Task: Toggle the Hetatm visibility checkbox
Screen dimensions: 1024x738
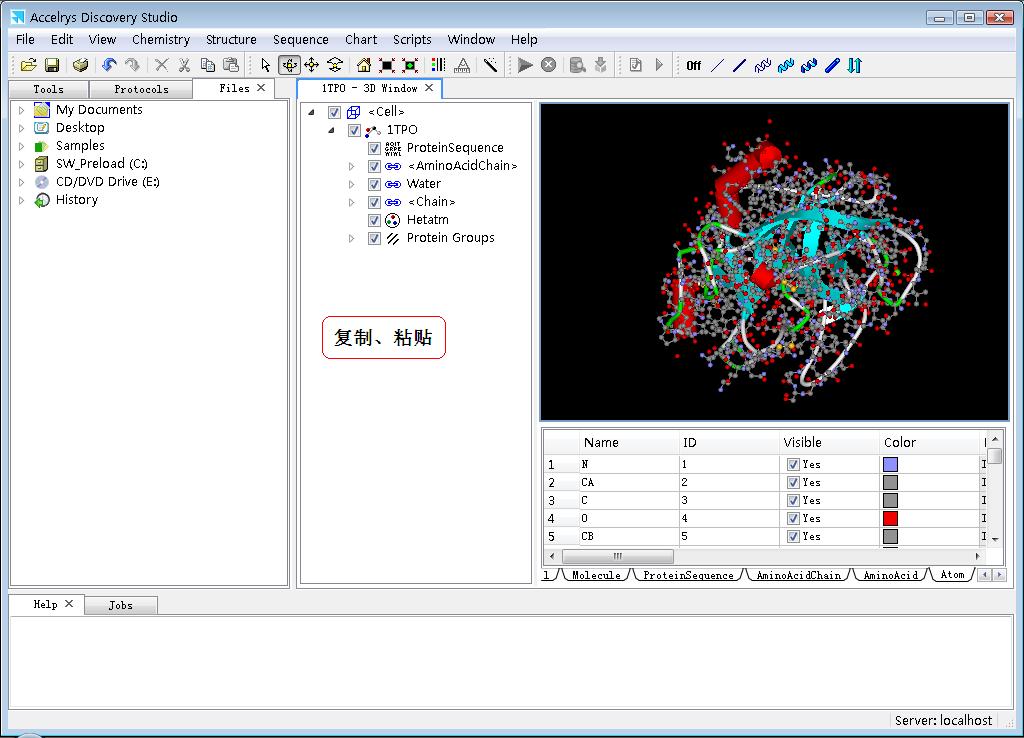Action: (x=374, y=220)
